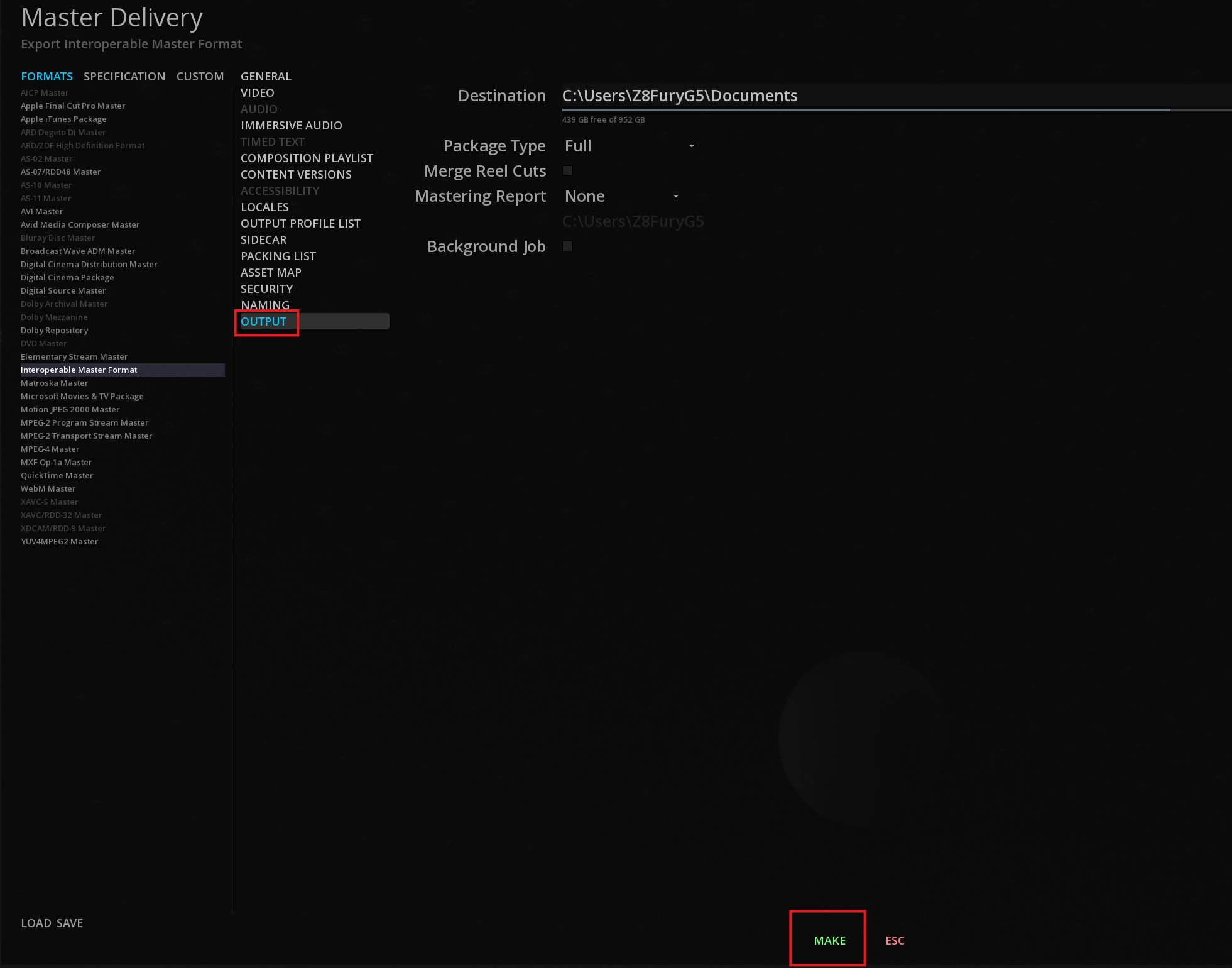Open the Package Type dropdown
The width and height of the screenshot is (1232, 968).
[x=628, y=146]
